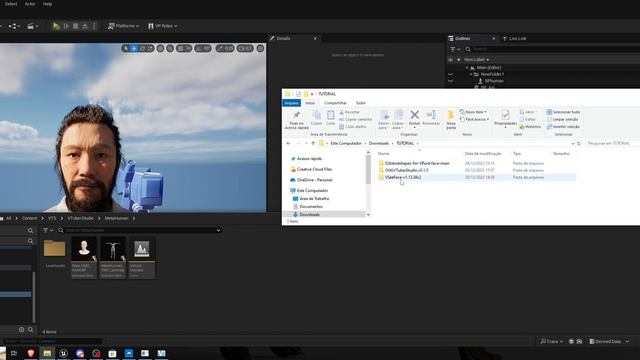Switch to the Details panel tab
Viewport: 640px width, 360px height.
coord(284,38)
